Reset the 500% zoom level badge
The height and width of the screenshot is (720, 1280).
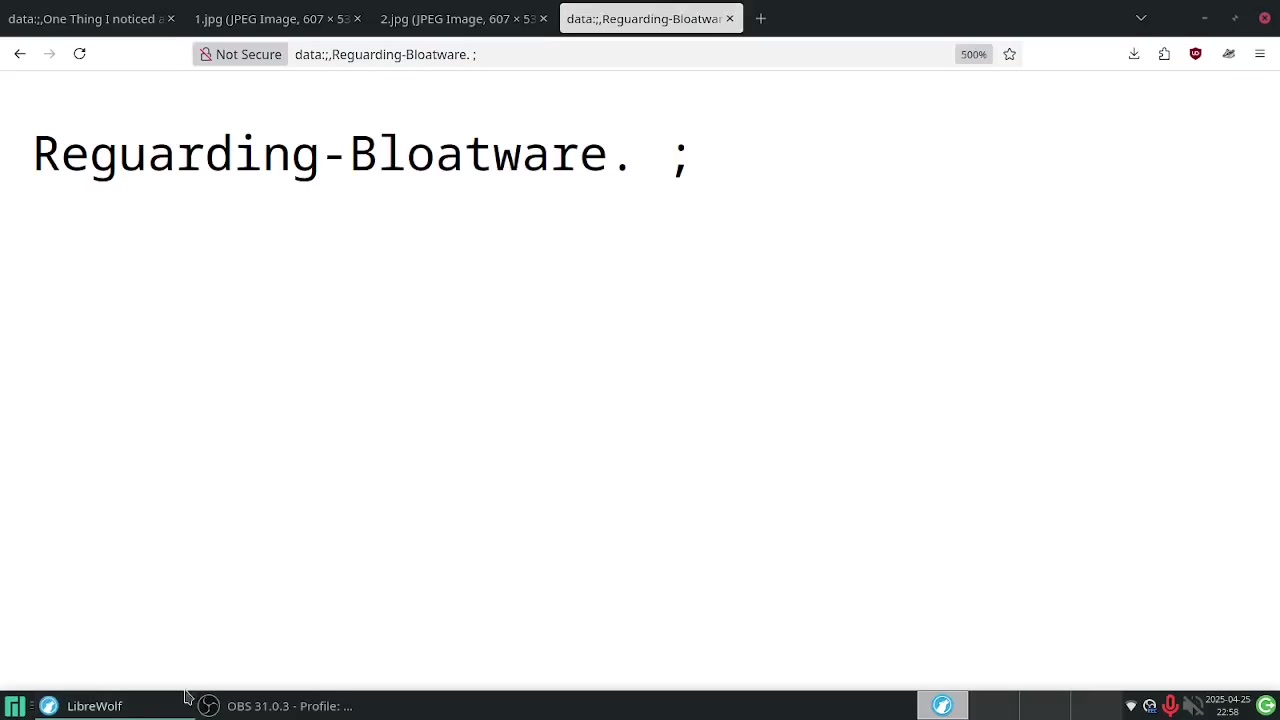(973, 54)
